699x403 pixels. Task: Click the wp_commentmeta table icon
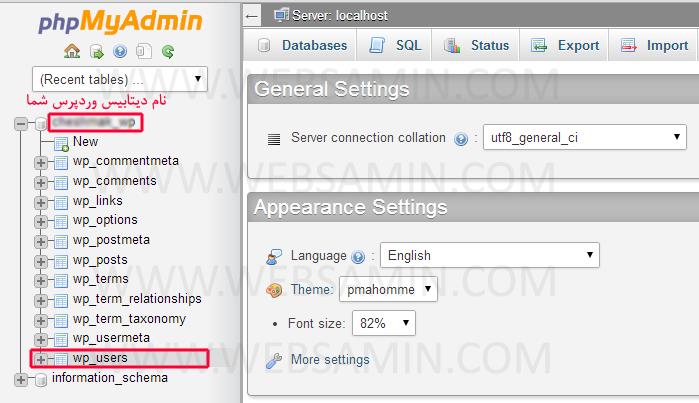(x=61, y=163)
